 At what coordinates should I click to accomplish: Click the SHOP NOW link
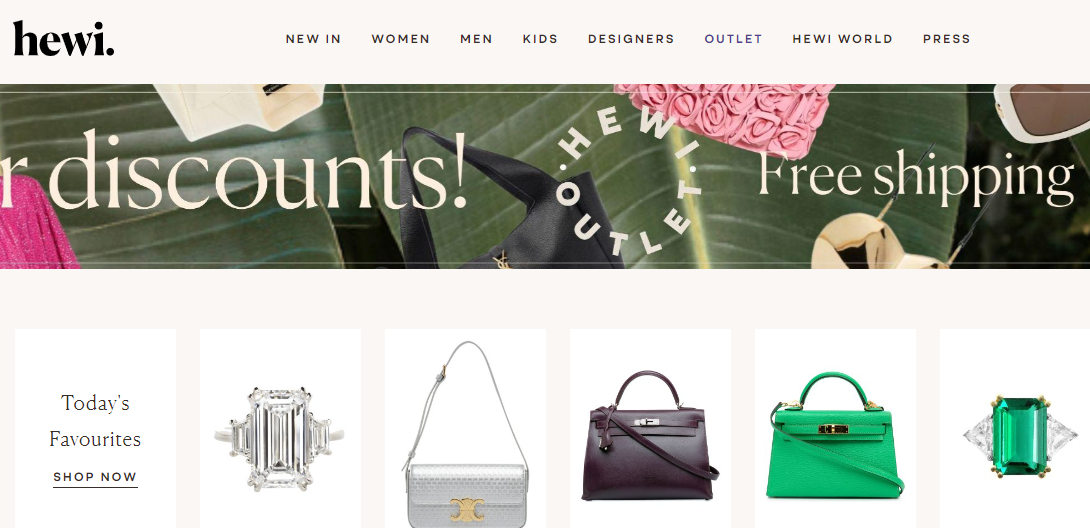click(95, 477)
